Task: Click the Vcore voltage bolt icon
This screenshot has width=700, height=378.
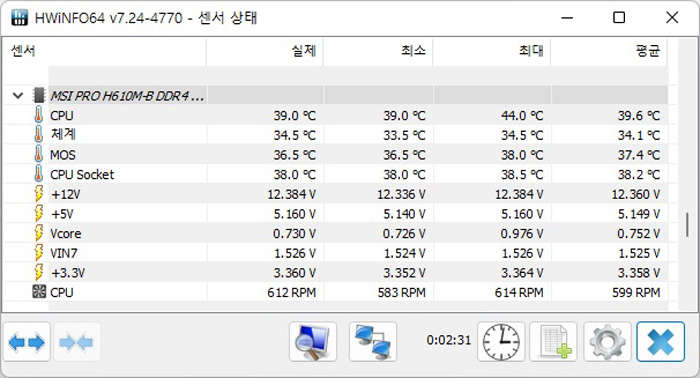Action: 39,233
